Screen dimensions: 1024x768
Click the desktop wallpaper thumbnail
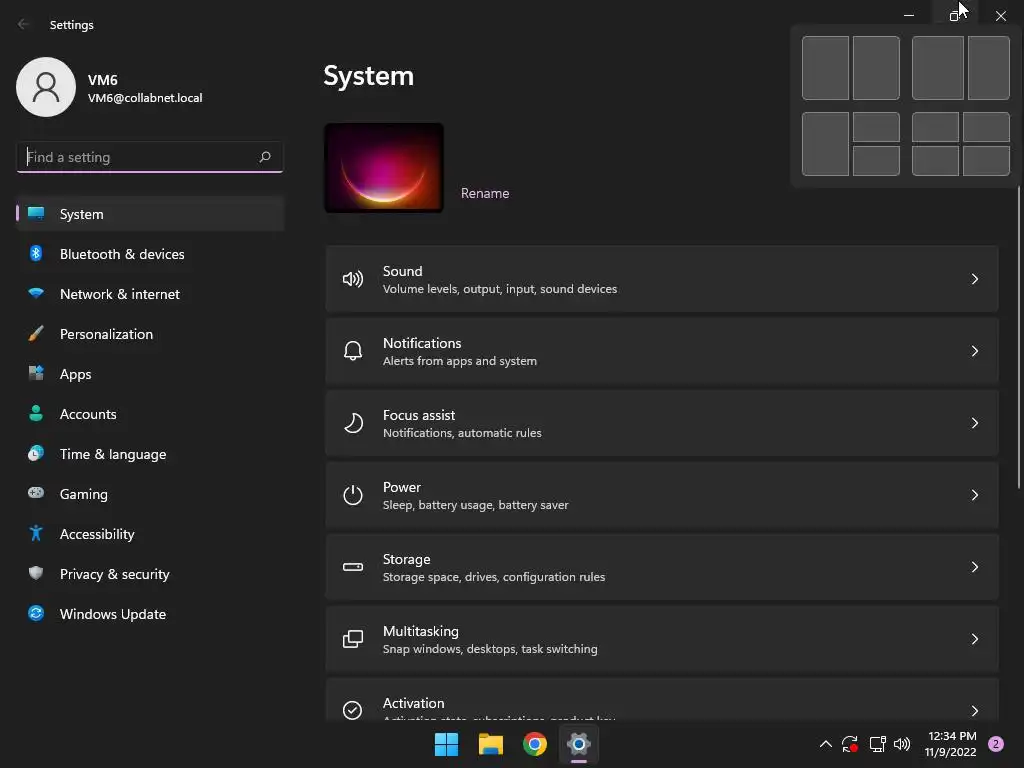(x=384, y=168)
